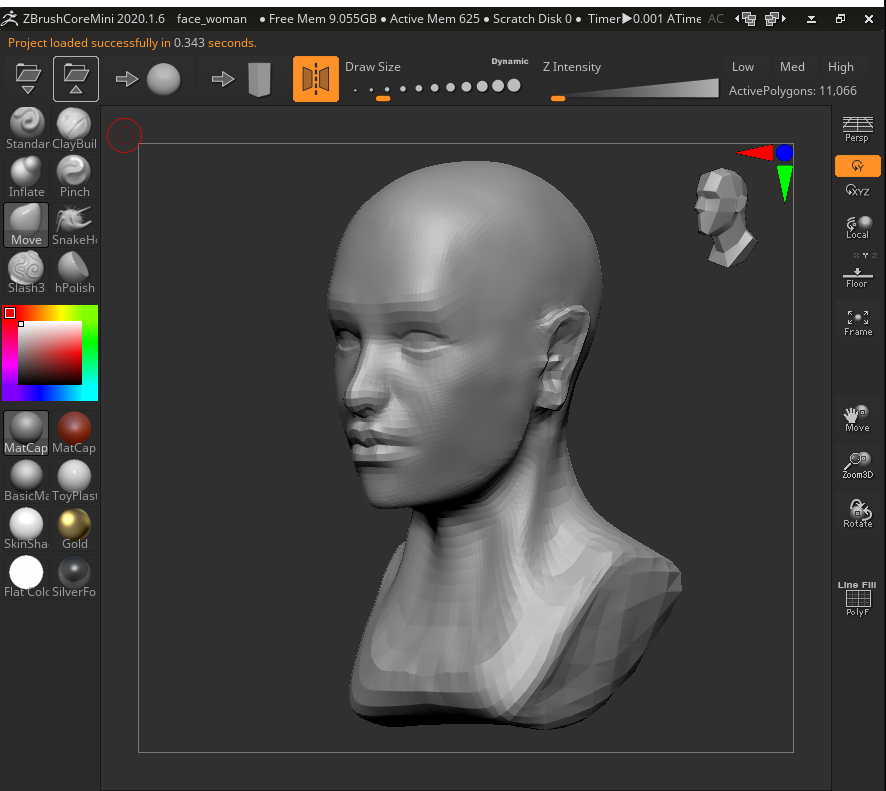Viewport: 886px width, 791px height.
Task: Adjust the Z Intensity slider
Action: [635, 90]
